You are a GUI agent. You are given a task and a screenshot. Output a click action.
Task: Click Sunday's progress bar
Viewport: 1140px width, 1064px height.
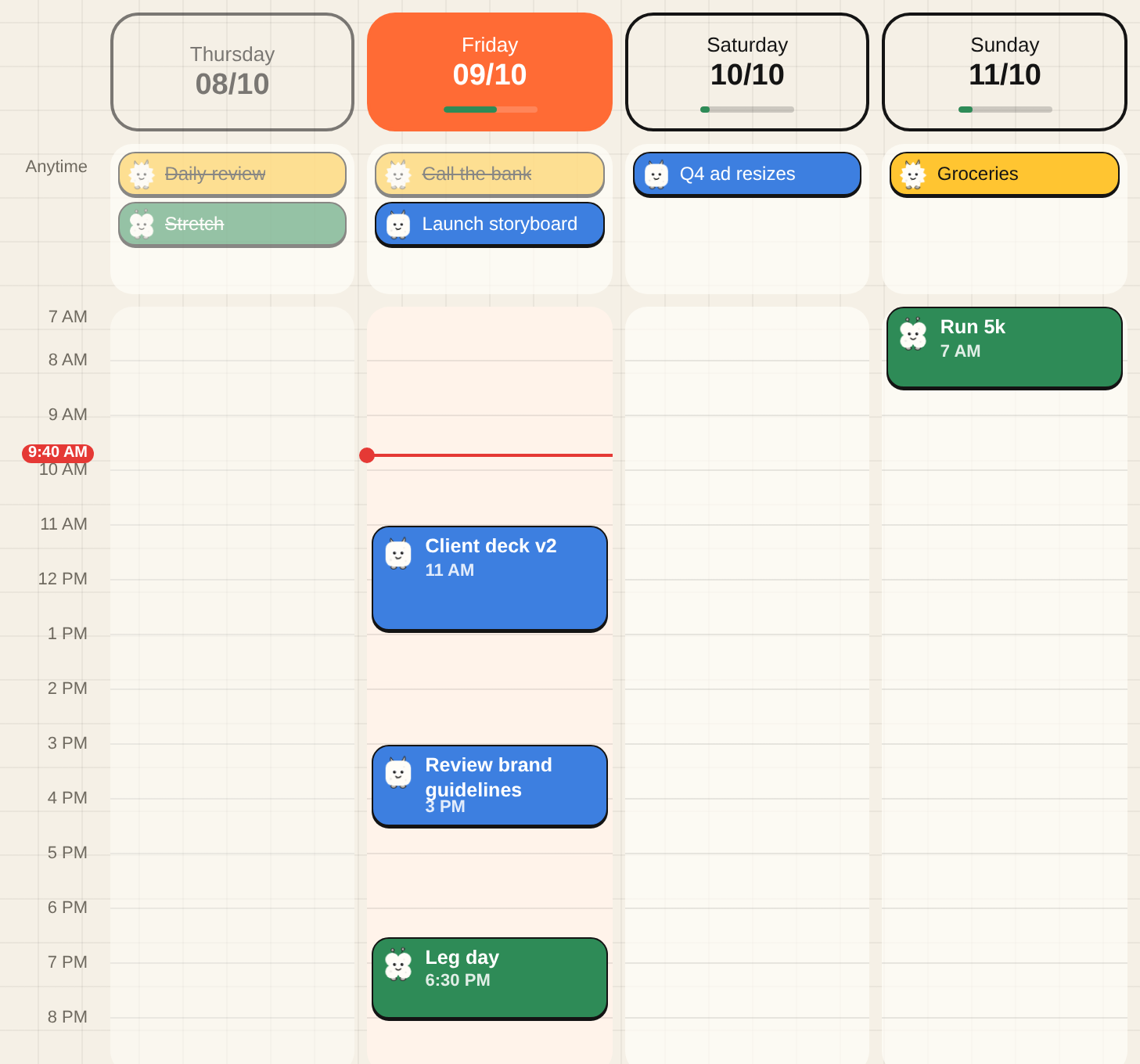point(1005,110)
